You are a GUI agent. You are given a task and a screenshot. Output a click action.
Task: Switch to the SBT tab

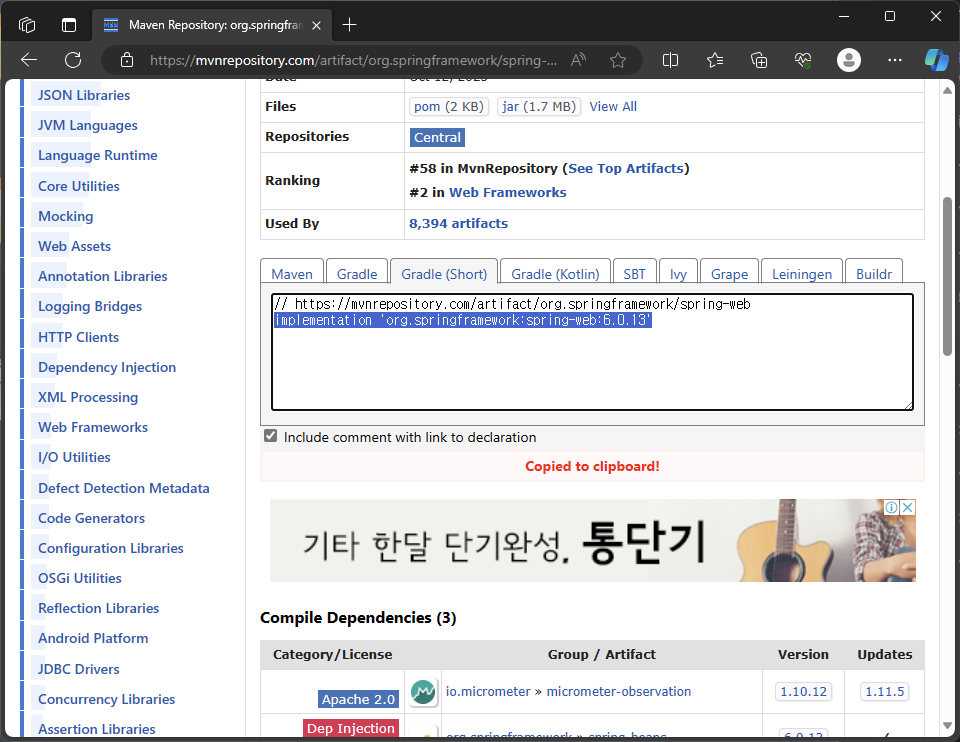(x=634, y=274)
